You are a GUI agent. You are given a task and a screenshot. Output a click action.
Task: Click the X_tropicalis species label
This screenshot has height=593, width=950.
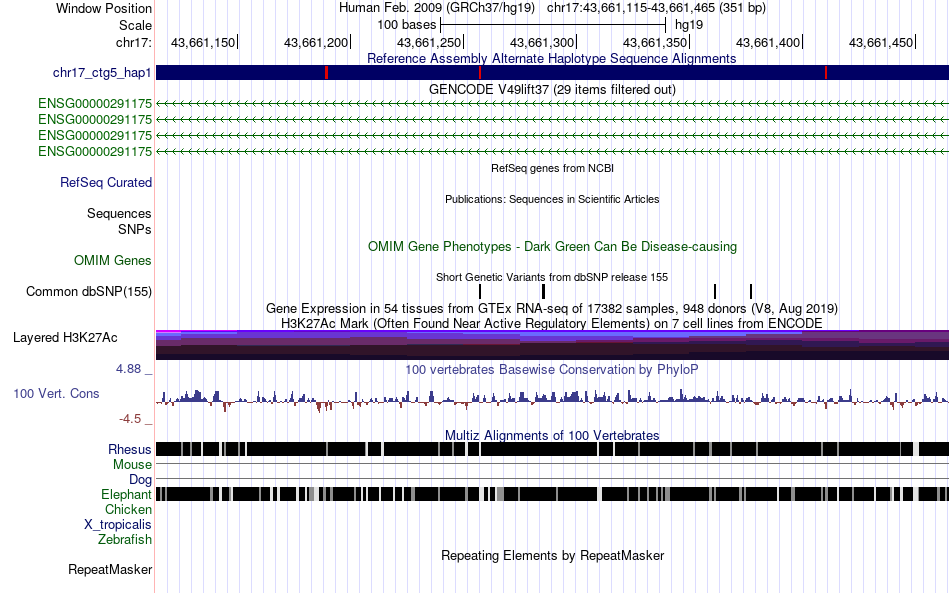click(118, 525)
